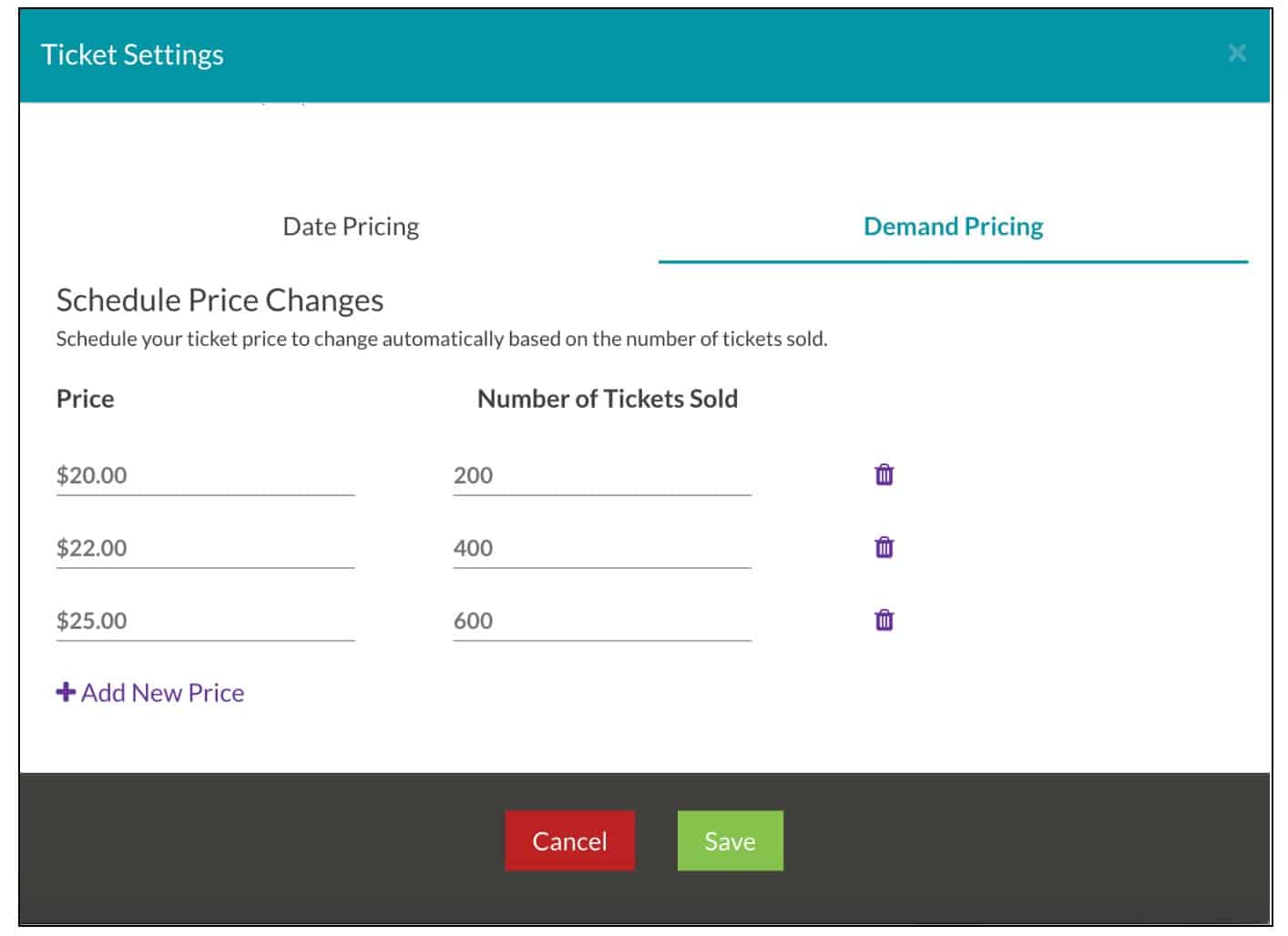Screen dimensions: 1288x936
Task: Save the scheduled price changes
Action: pos(729,840)
